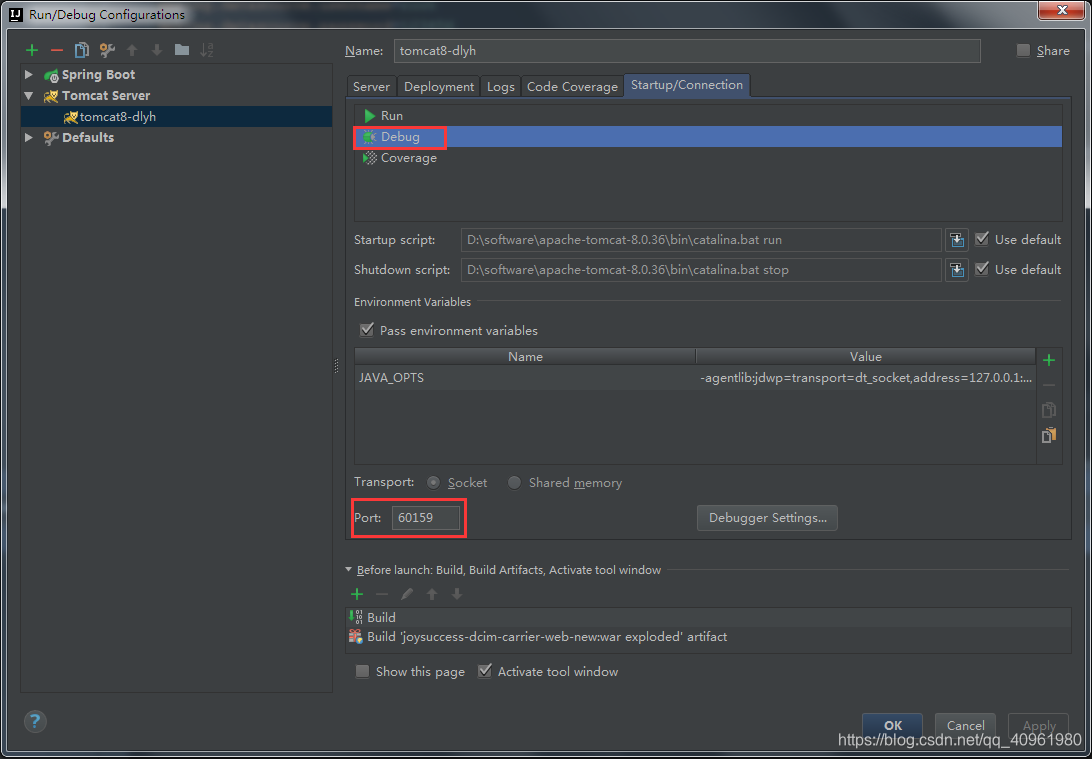Open the browse icon beside Shutdown script
Screen dimensions: 1092x759
point(957,269)
